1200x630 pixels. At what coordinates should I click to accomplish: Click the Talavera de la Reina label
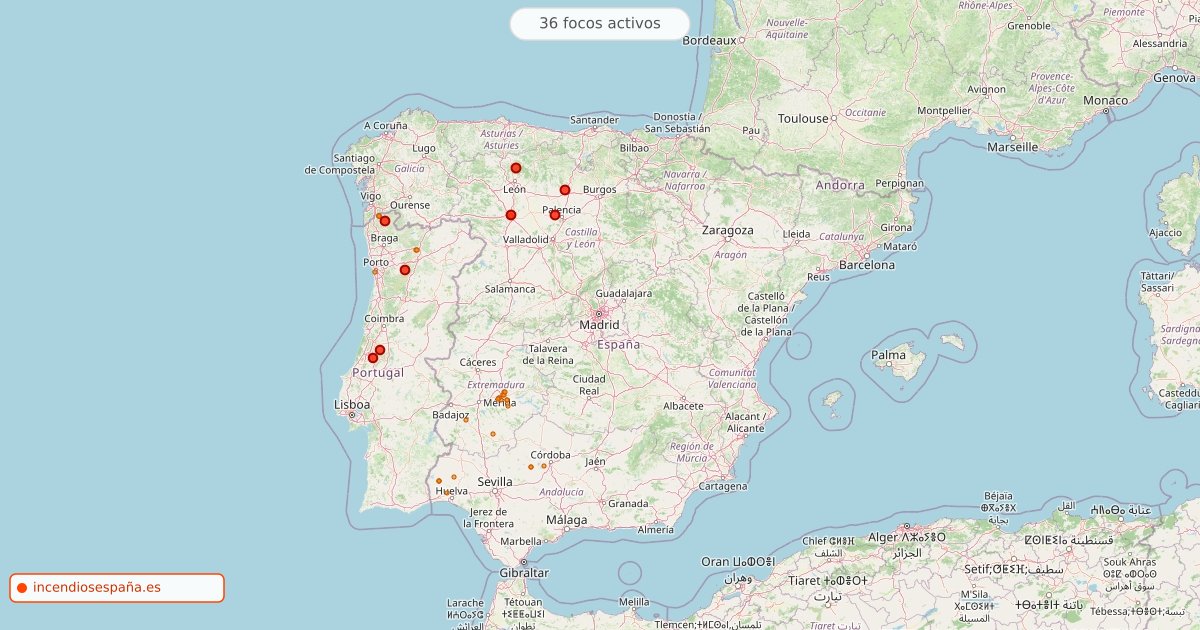pos(547,354)
